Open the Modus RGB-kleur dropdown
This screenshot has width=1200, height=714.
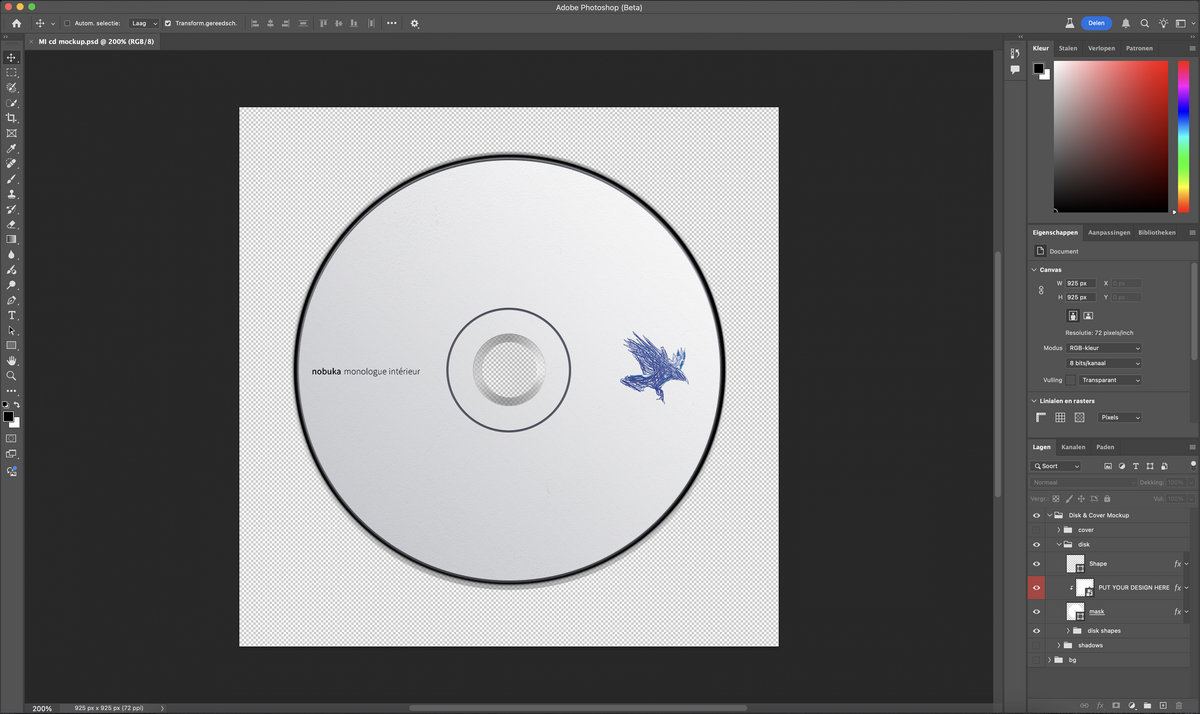[x=1104, y=348]
